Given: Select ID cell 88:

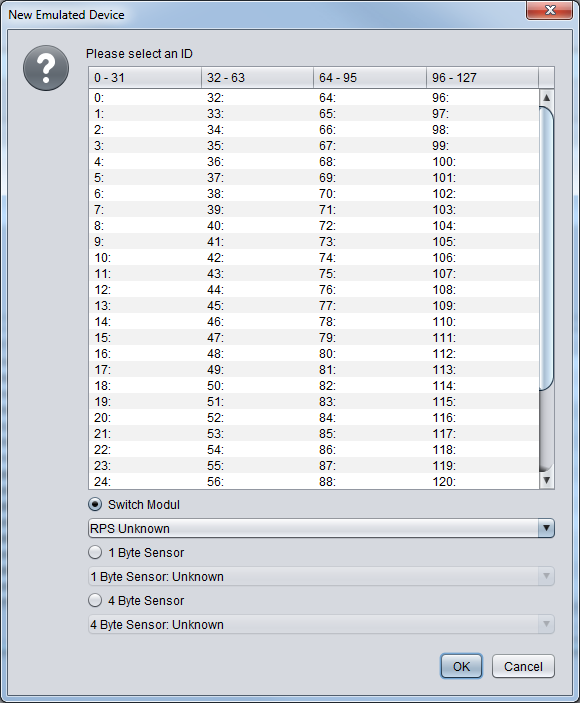Looking at the screenshot, I should (x=370, y=482).
